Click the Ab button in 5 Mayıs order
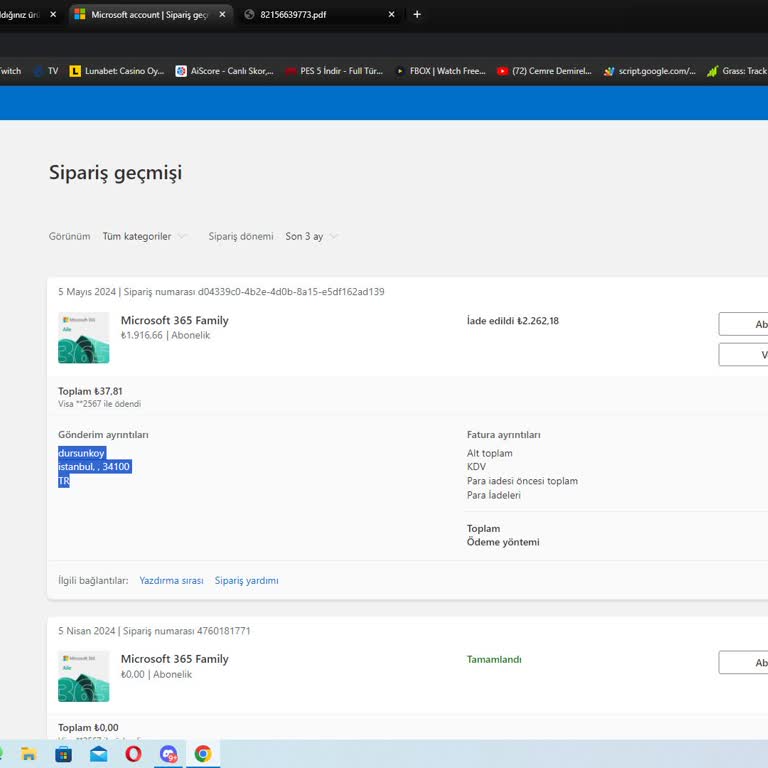 point(743,324)
